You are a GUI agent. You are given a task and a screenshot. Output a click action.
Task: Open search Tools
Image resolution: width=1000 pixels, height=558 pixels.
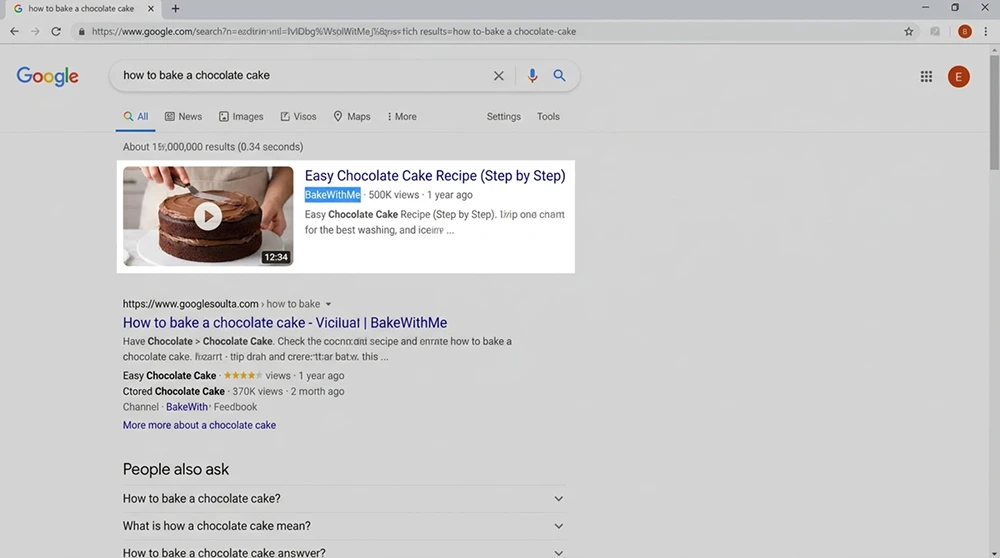point(548,117)
